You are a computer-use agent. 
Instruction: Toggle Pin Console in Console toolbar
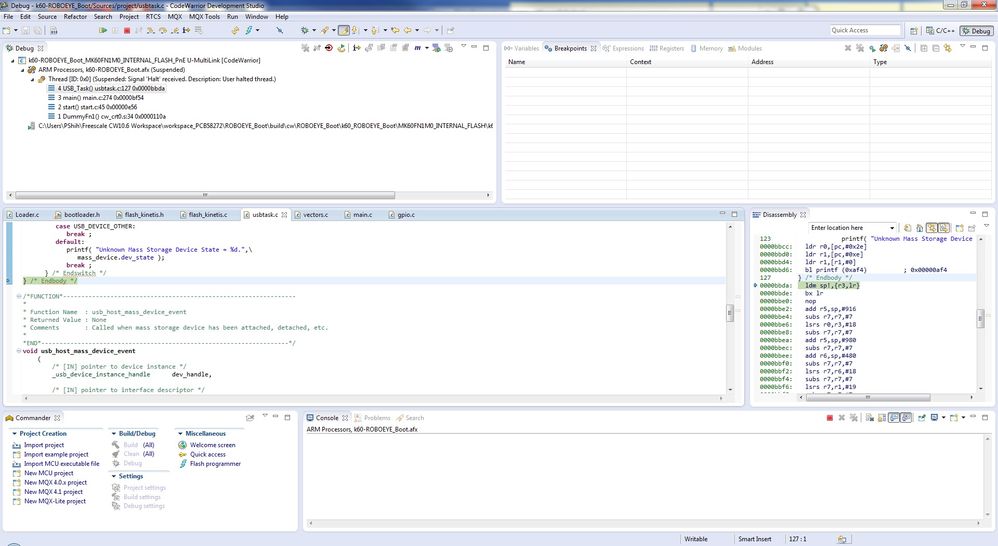point(922,417)
